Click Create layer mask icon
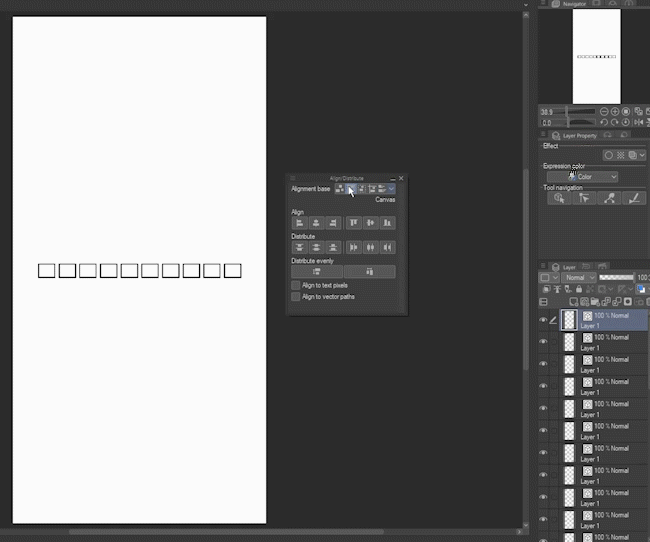This screenshot has height=542, width=650. point(628,302)
